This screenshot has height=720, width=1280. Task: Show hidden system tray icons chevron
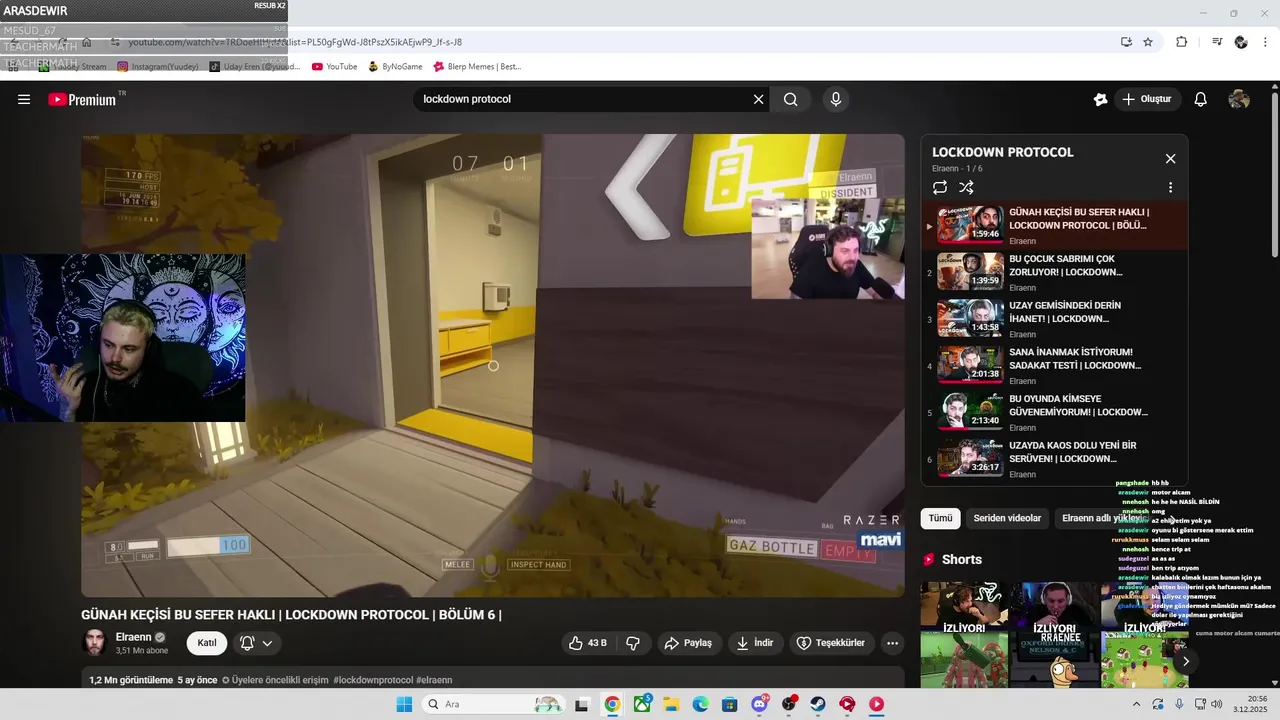pos(1135,704)
